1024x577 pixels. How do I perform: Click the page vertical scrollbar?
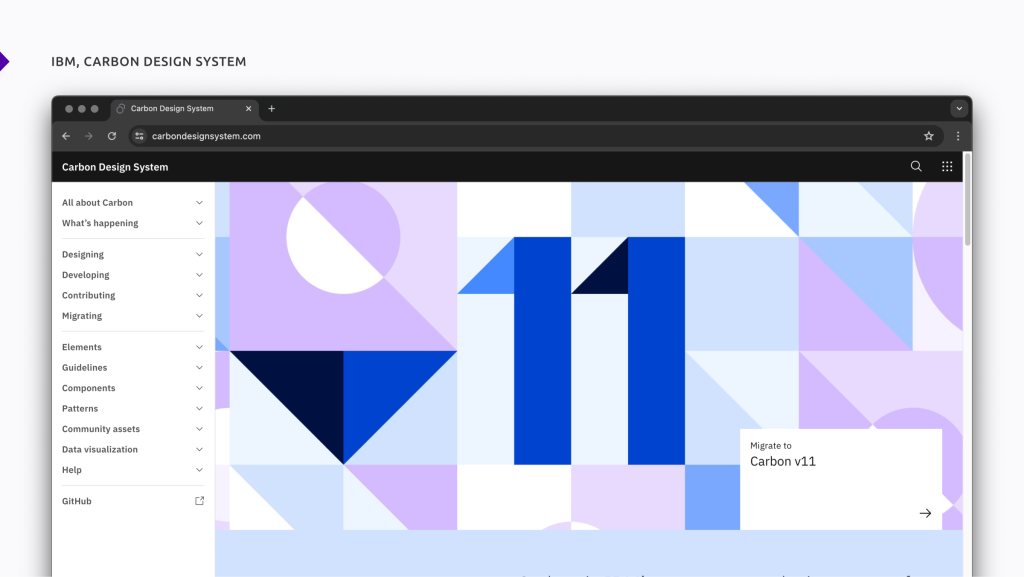point(967,199)
